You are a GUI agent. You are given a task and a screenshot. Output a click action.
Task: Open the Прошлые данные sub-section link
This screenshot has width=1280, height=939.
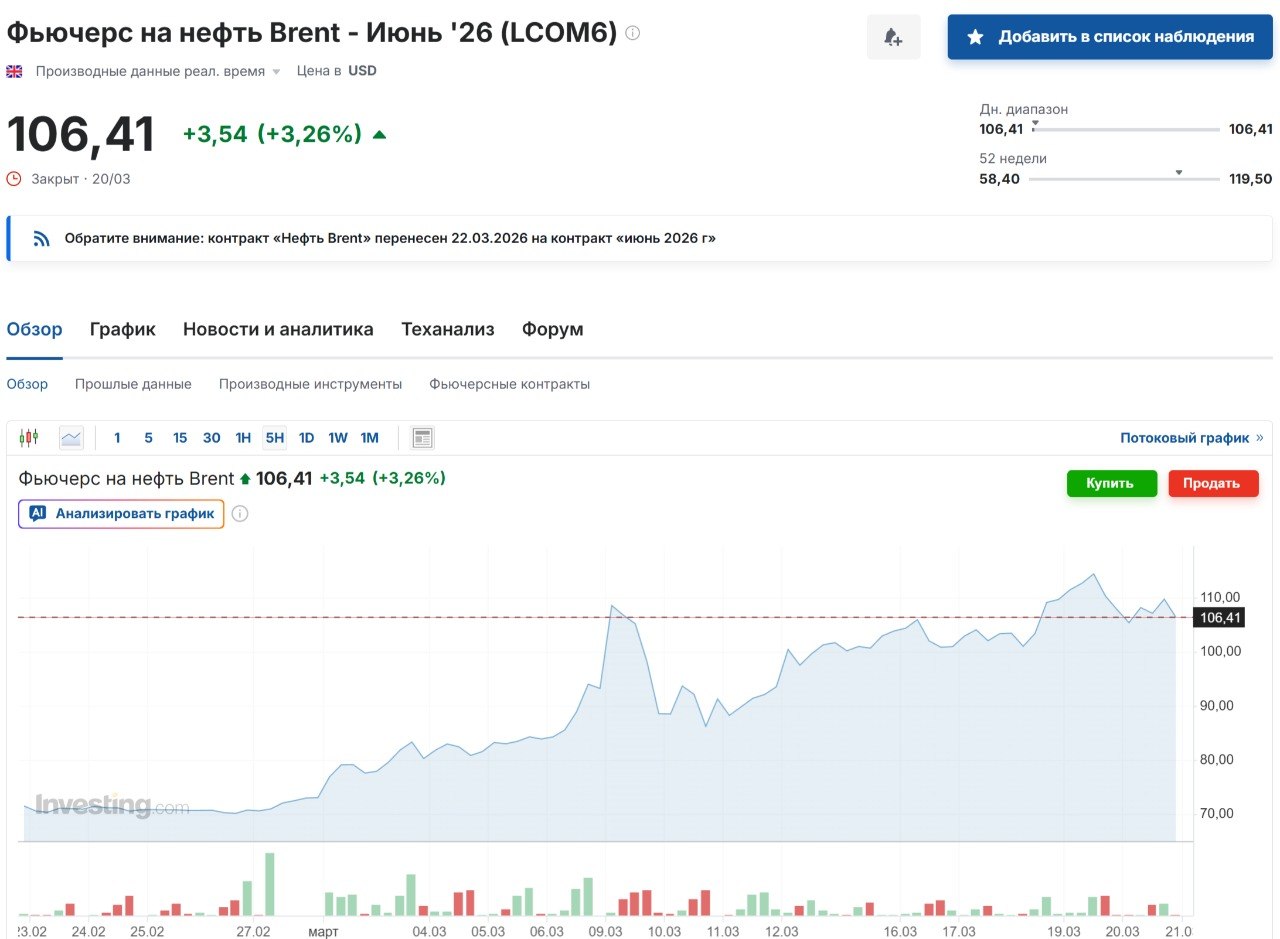(x=133, y=384)
